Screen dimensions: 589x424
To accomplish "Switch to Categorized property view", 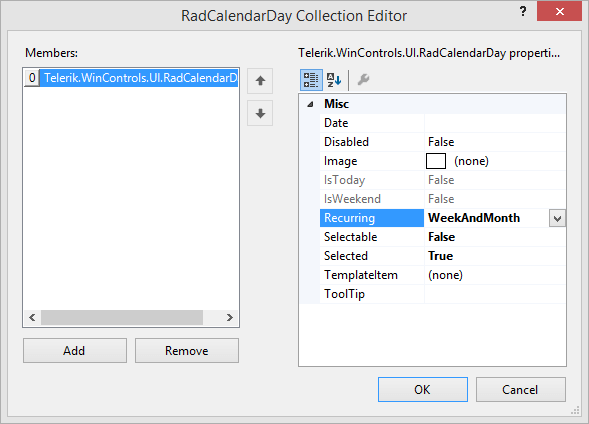I will pos(311,80).
